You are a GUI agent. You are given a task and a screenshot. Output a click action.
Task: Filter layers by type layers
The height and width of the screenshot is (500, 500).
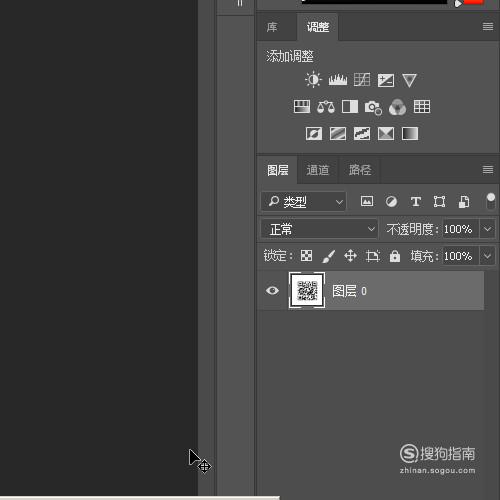416,201
